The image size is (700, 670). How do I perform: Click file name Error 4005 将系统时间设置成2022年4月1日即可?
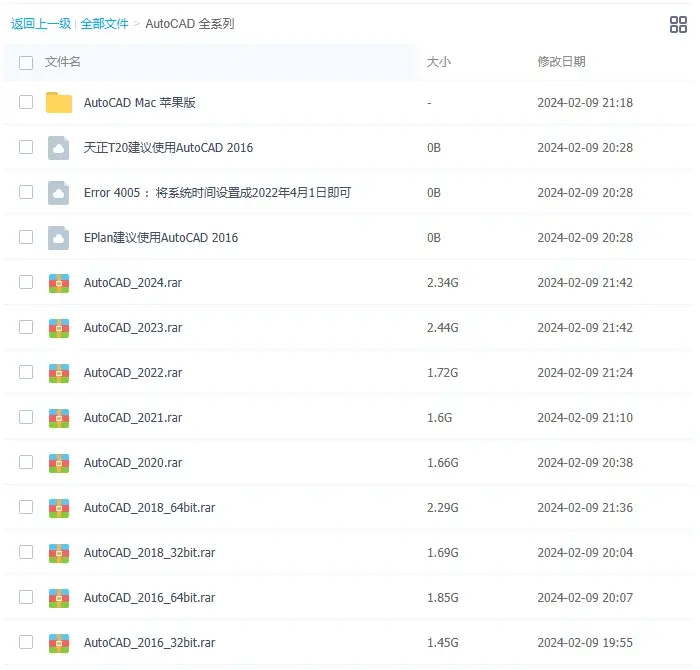(217, 193)
